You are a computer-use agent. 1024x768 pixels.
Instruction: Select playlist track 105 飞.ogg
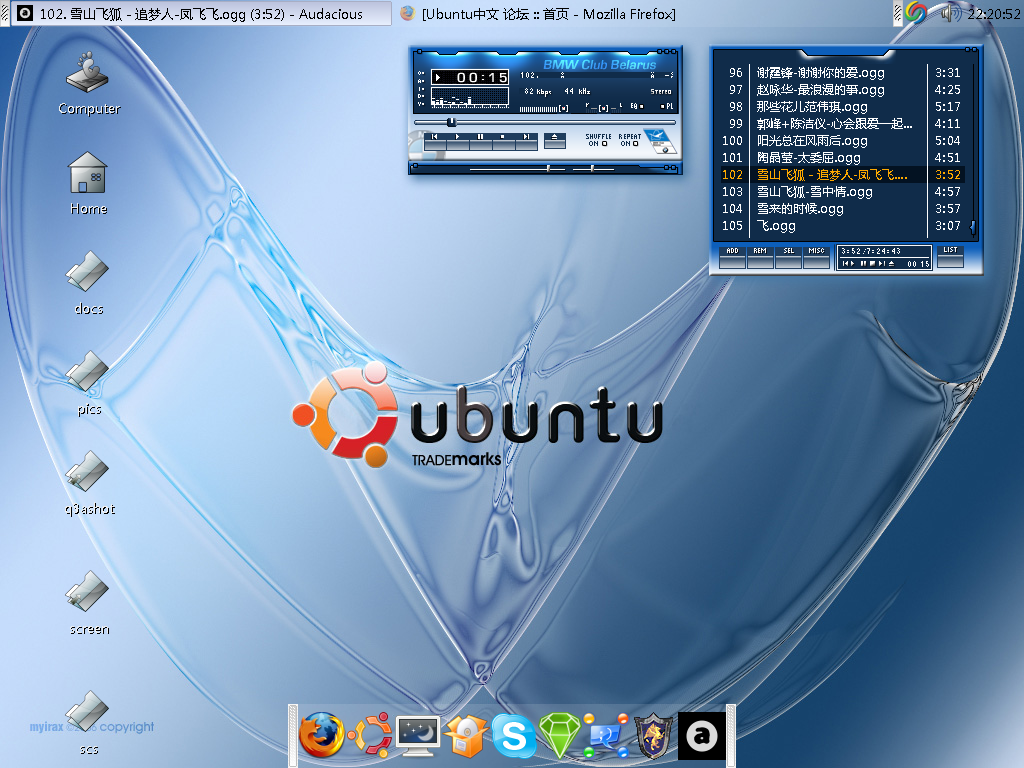click(841, 225)
